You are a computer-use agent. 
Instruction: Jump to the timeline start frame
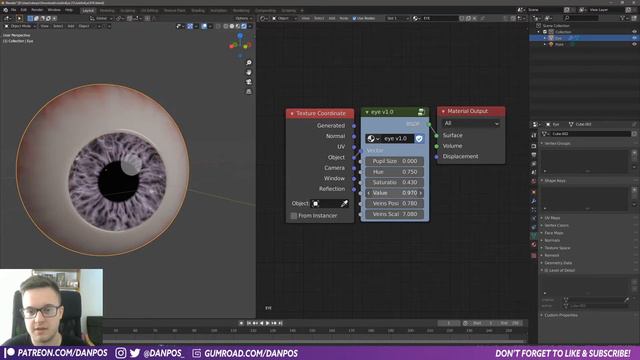coord(249,323)
